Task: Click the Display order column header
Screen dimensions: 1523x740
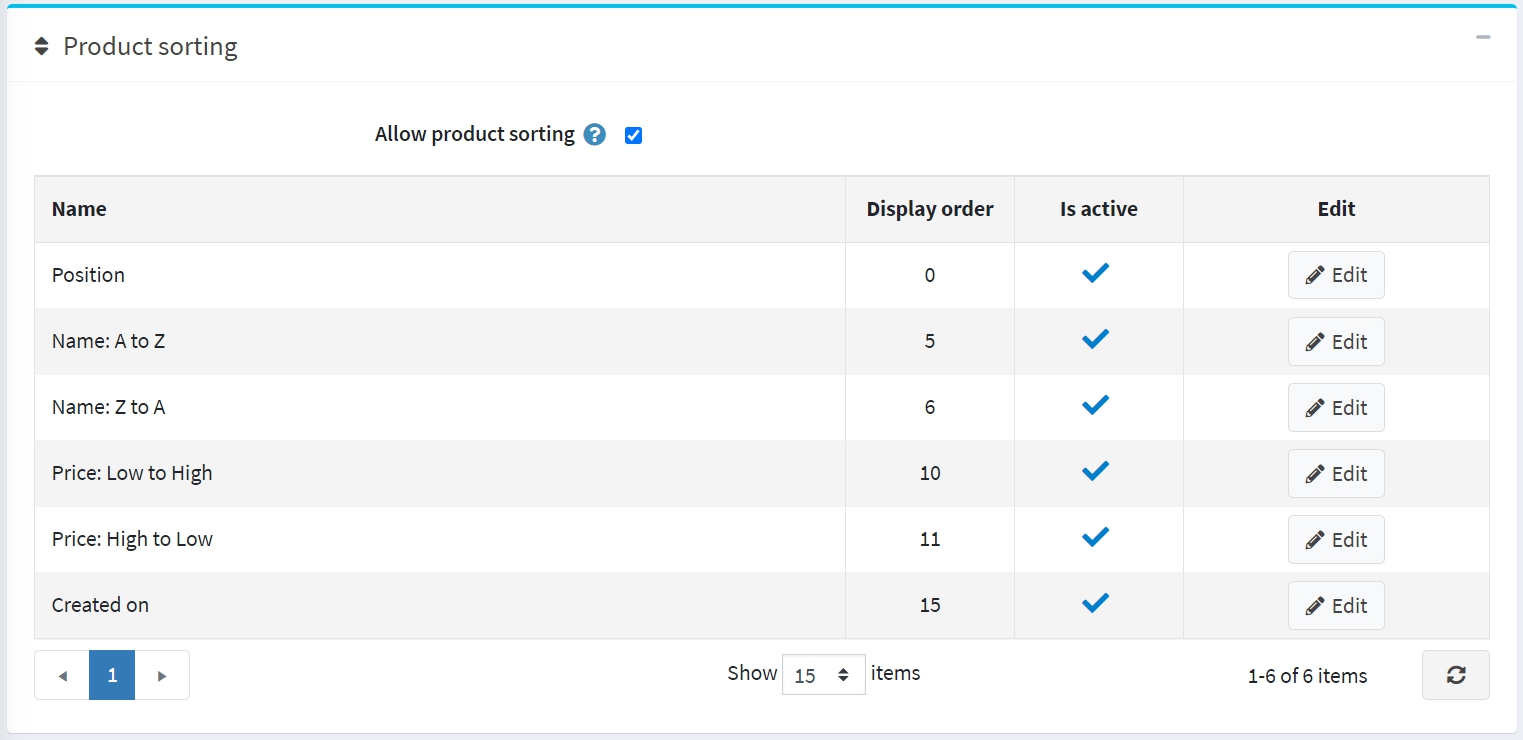Action: point(929,209)
